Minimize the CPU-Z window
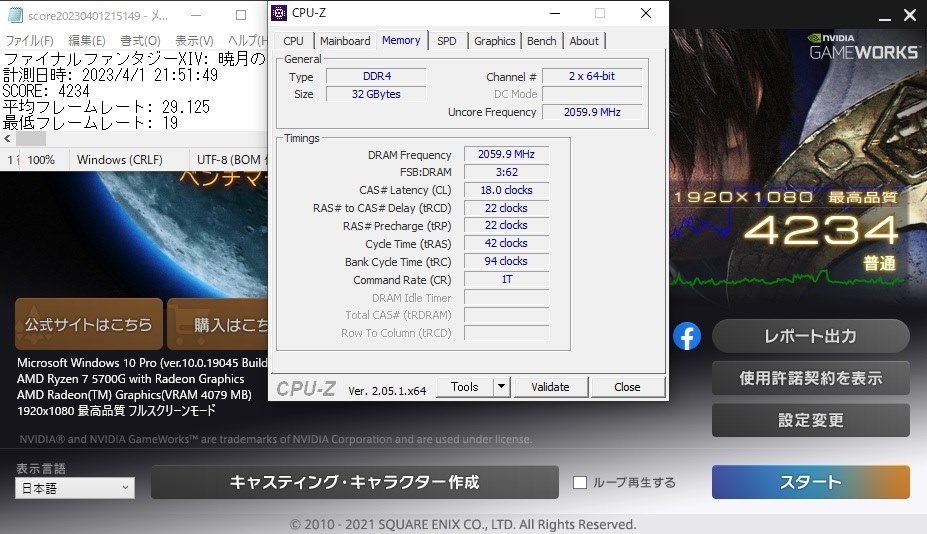Viewport: 927px width, 534px height. click(x=555, y=13)
